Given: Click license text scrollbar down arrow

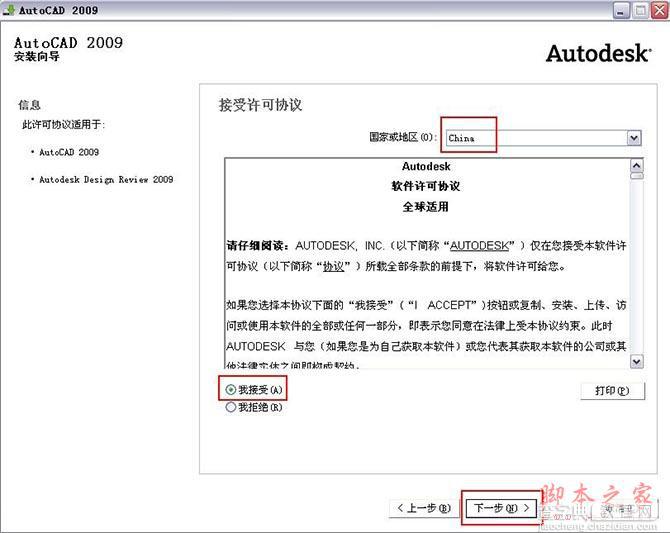Looking at the screenshot, I should [x=637, y=362].
